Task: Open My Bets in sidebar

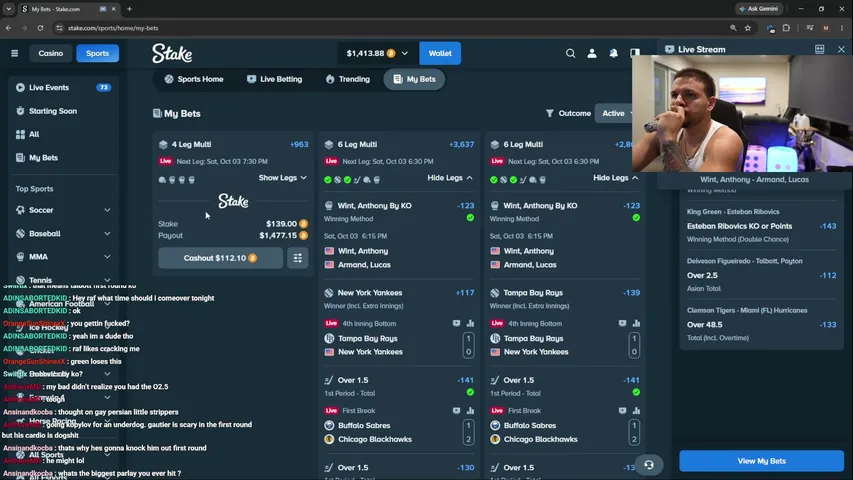Action: (63, 158)
